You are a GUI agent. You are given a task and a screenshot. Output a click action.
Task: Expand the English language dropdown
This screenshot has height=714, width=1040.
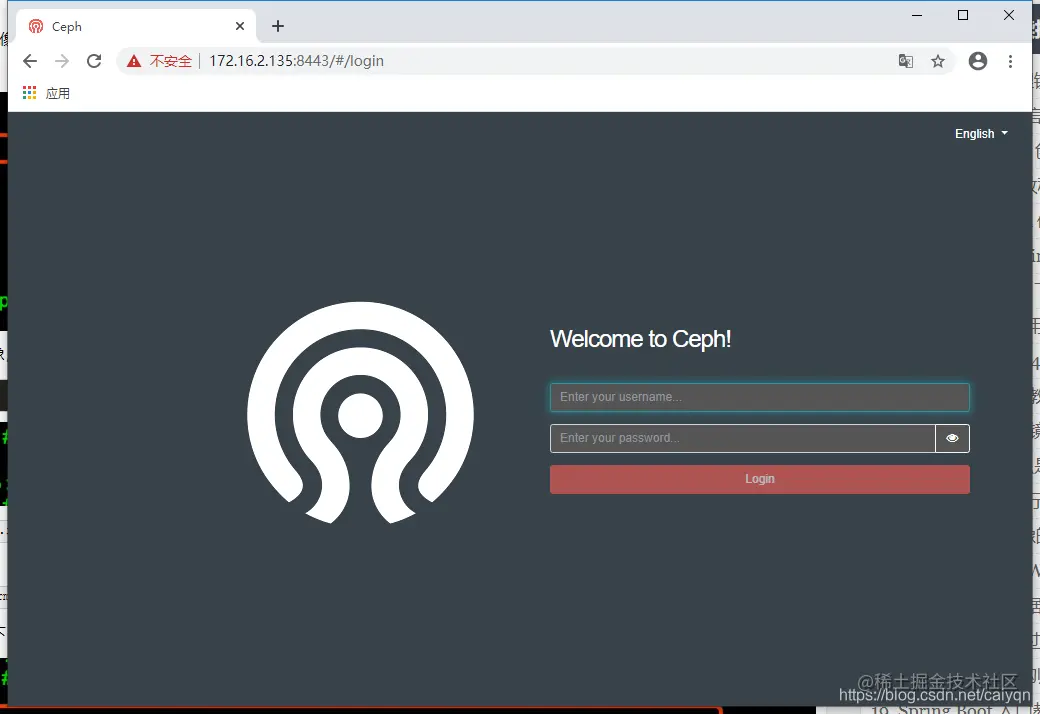pyautogui.click(x=982, y=133)
